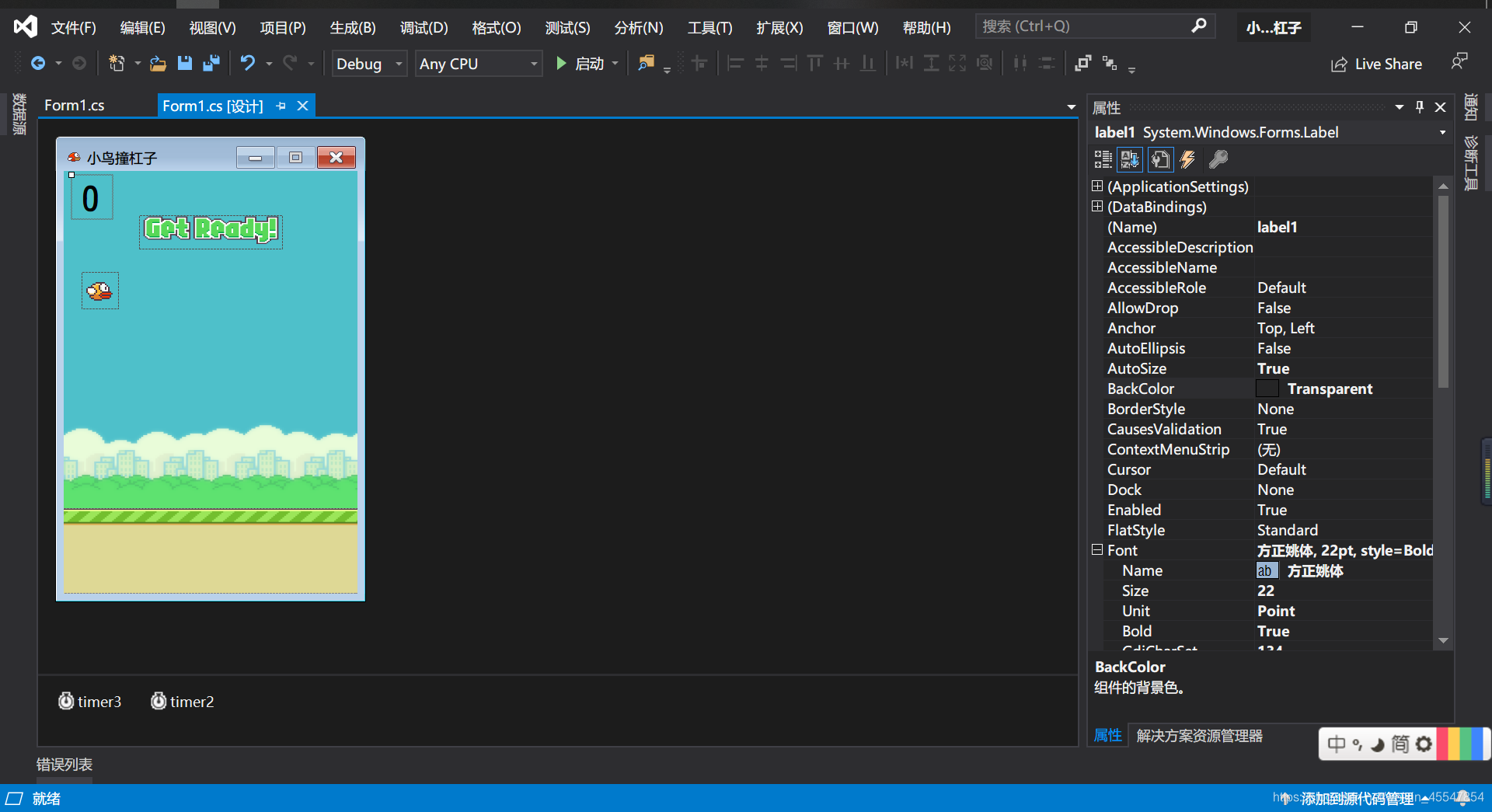Image resolution: width=1492 pixels, height=812 pixels.
Task: Toggle auto-hide pin on 属性 panel
Action: [1420, 107]
